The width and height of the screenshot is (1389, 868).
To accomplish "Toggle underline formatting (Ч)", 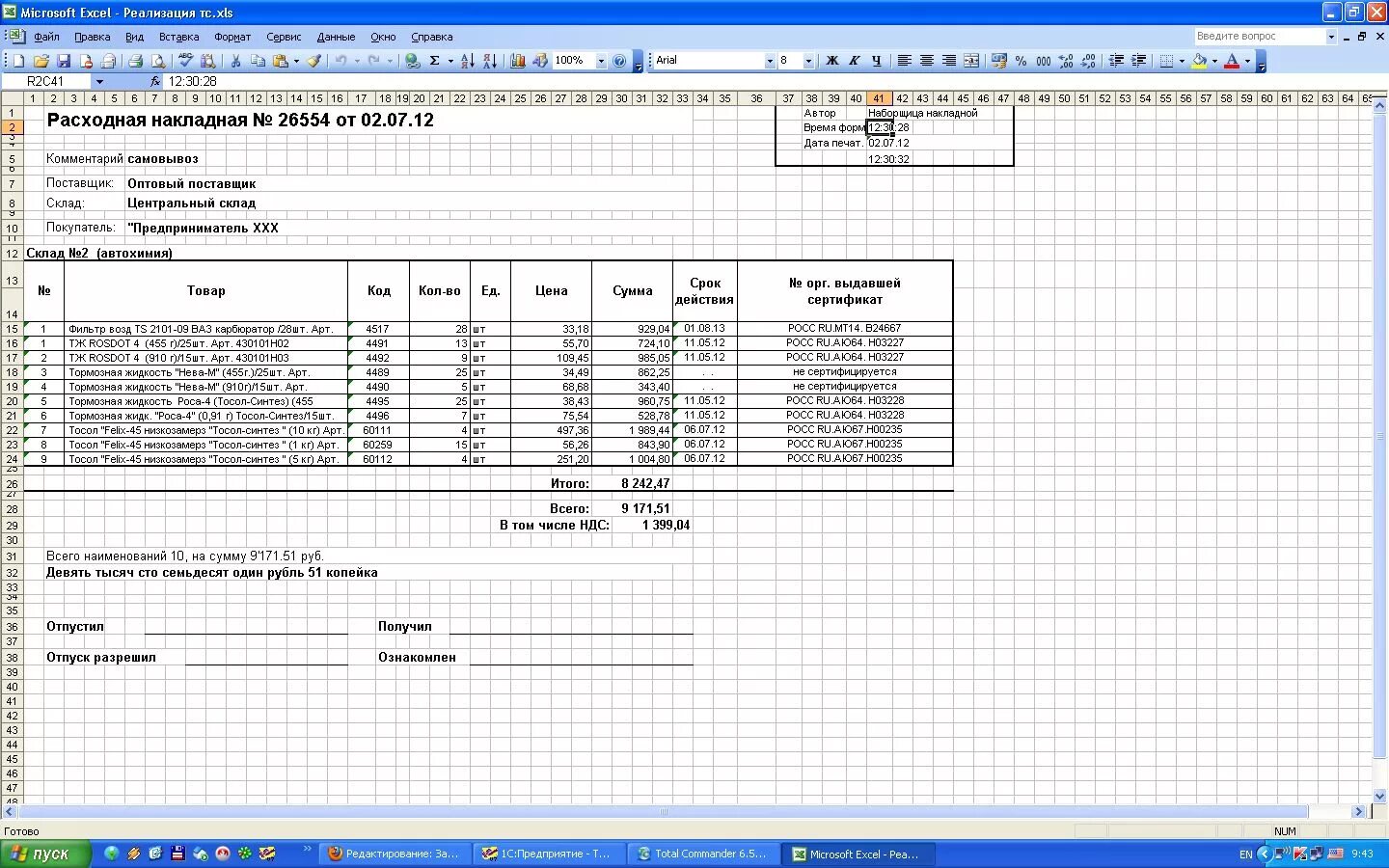I will (x=876, y=61).
